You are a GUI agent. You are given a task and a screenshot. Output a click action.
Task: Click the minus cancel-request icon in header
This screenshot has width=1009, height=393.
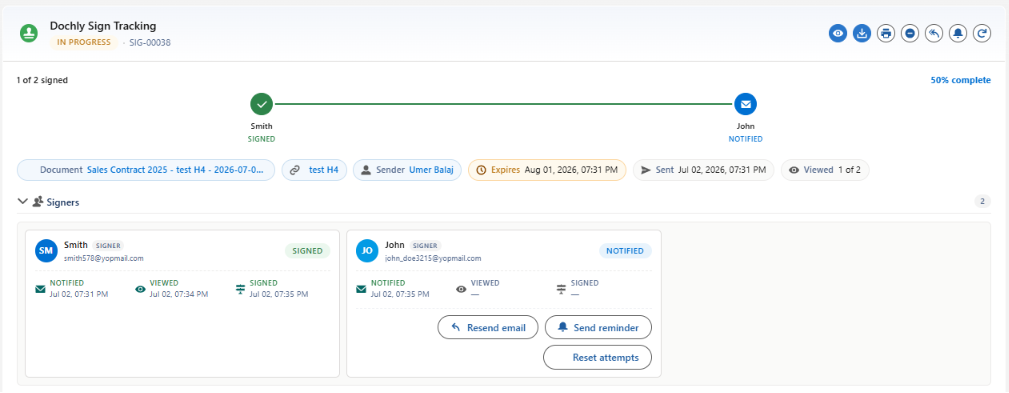click(910, 33)
